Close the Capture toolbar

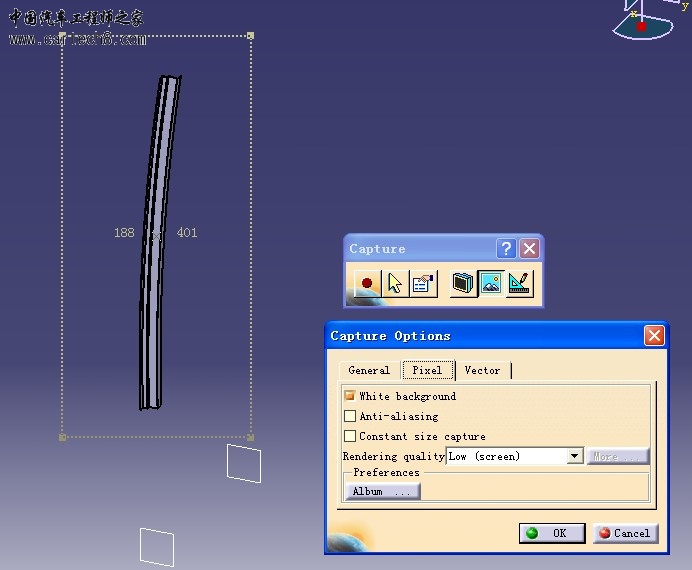[x=529, y=249]
